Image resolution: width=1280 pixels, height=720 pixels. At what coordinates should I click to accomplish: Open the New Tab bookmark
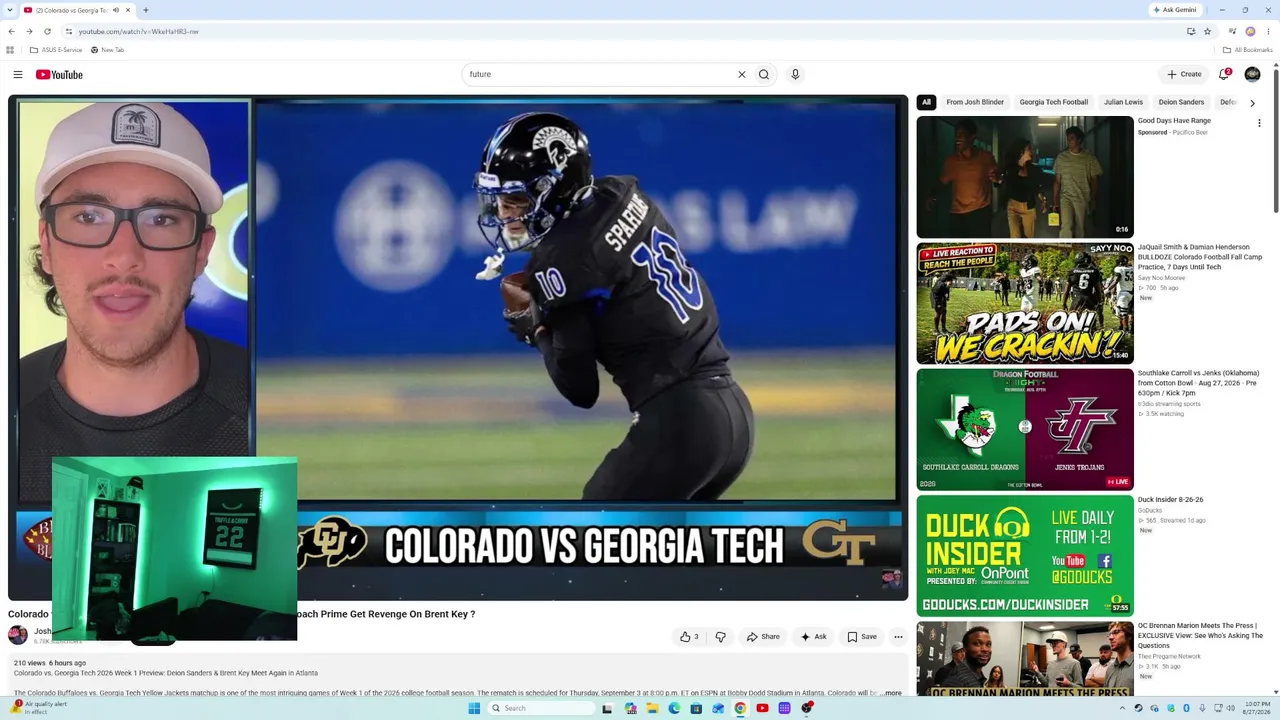107,50
